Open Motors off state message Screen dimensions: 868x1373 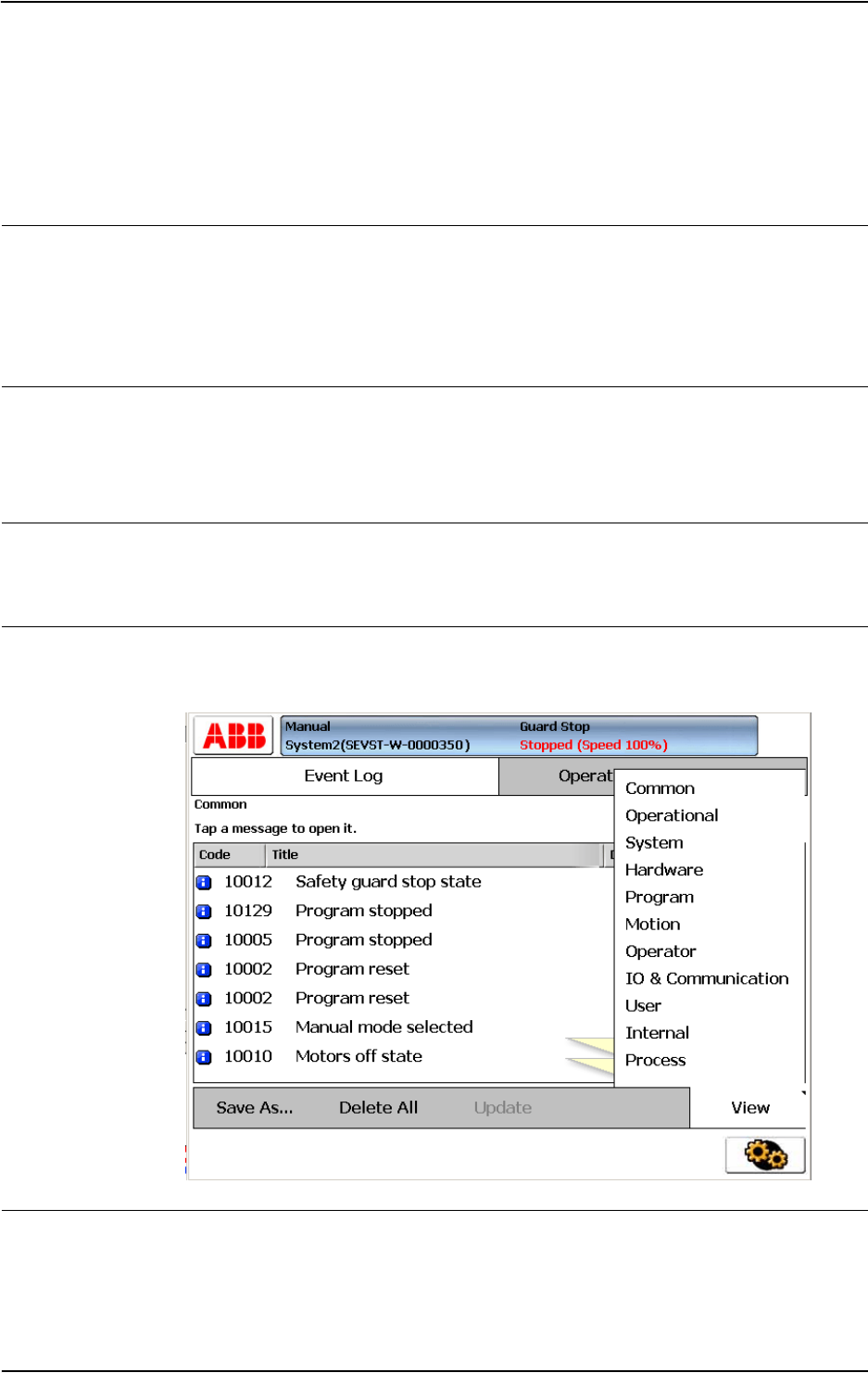coord(359,1056)
